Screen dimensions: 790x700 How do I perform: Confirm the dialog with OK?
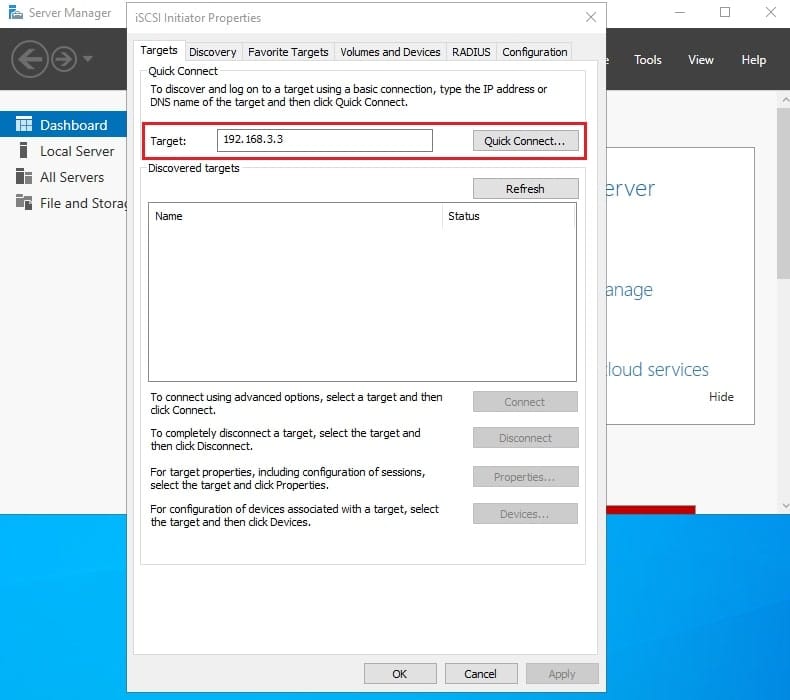(x=400, y=674)
